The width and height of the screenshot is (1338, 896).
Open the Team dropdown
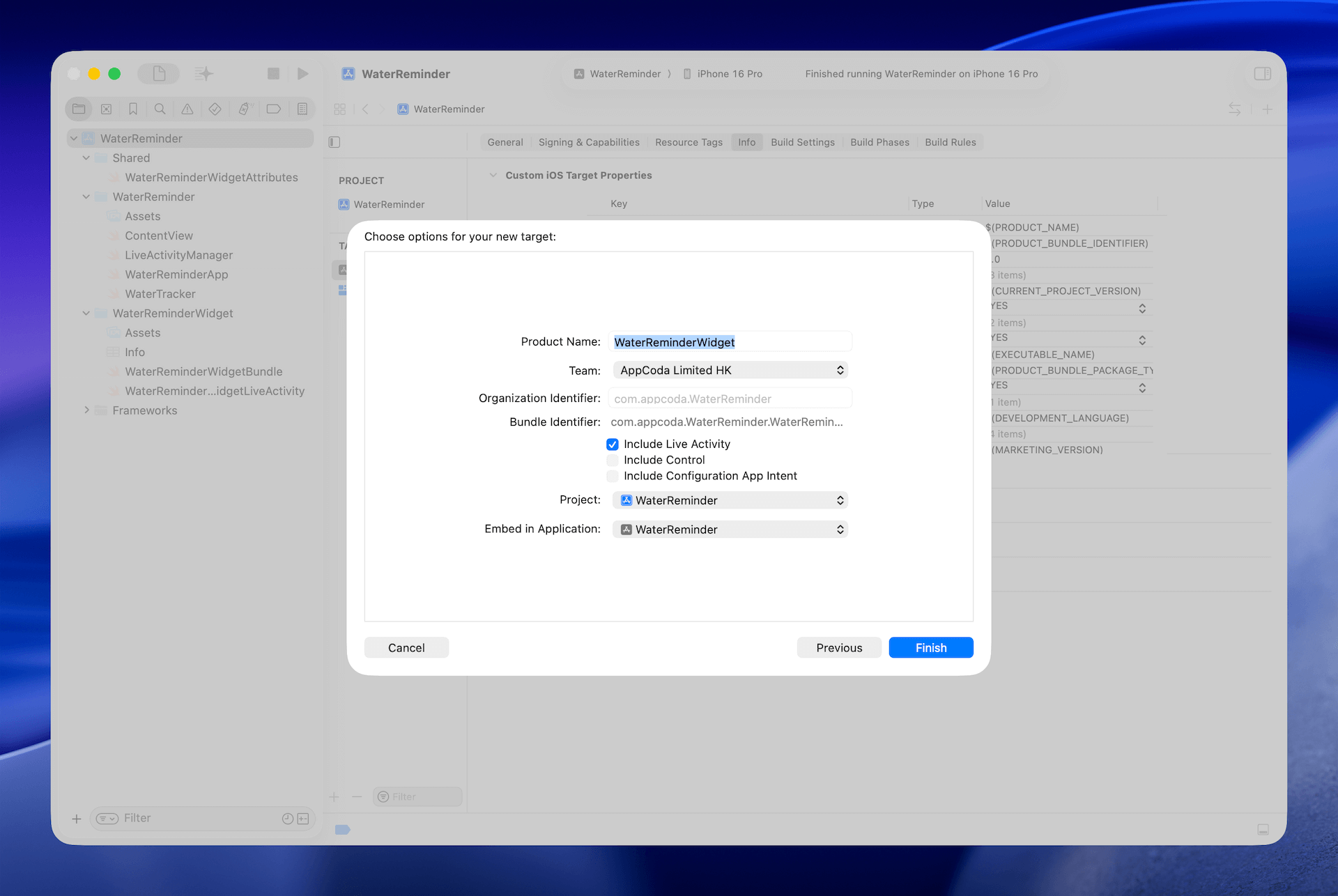pos(730,371)
